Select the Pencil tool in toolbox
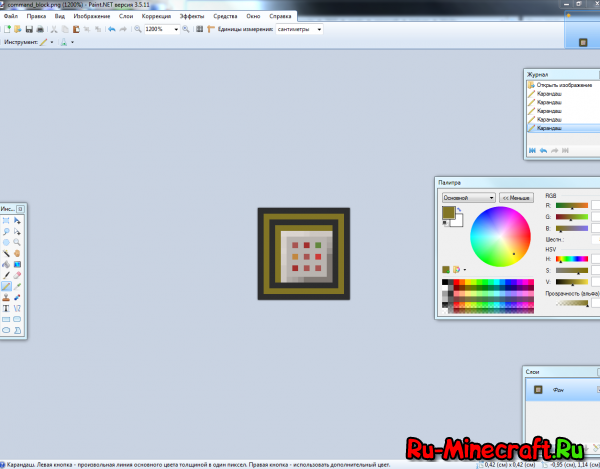The width and height of the screenshot is (600, 469). [6, 286]
